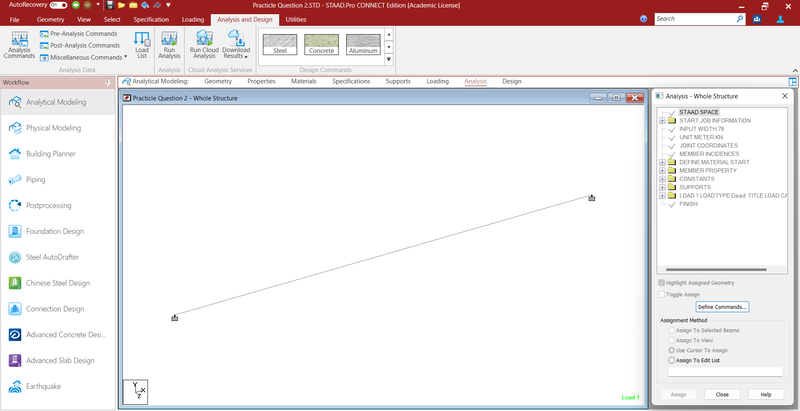Select Use Cursor To Assign radio
Viewport: 800px width, 411px height.
[x=671, y=350]
